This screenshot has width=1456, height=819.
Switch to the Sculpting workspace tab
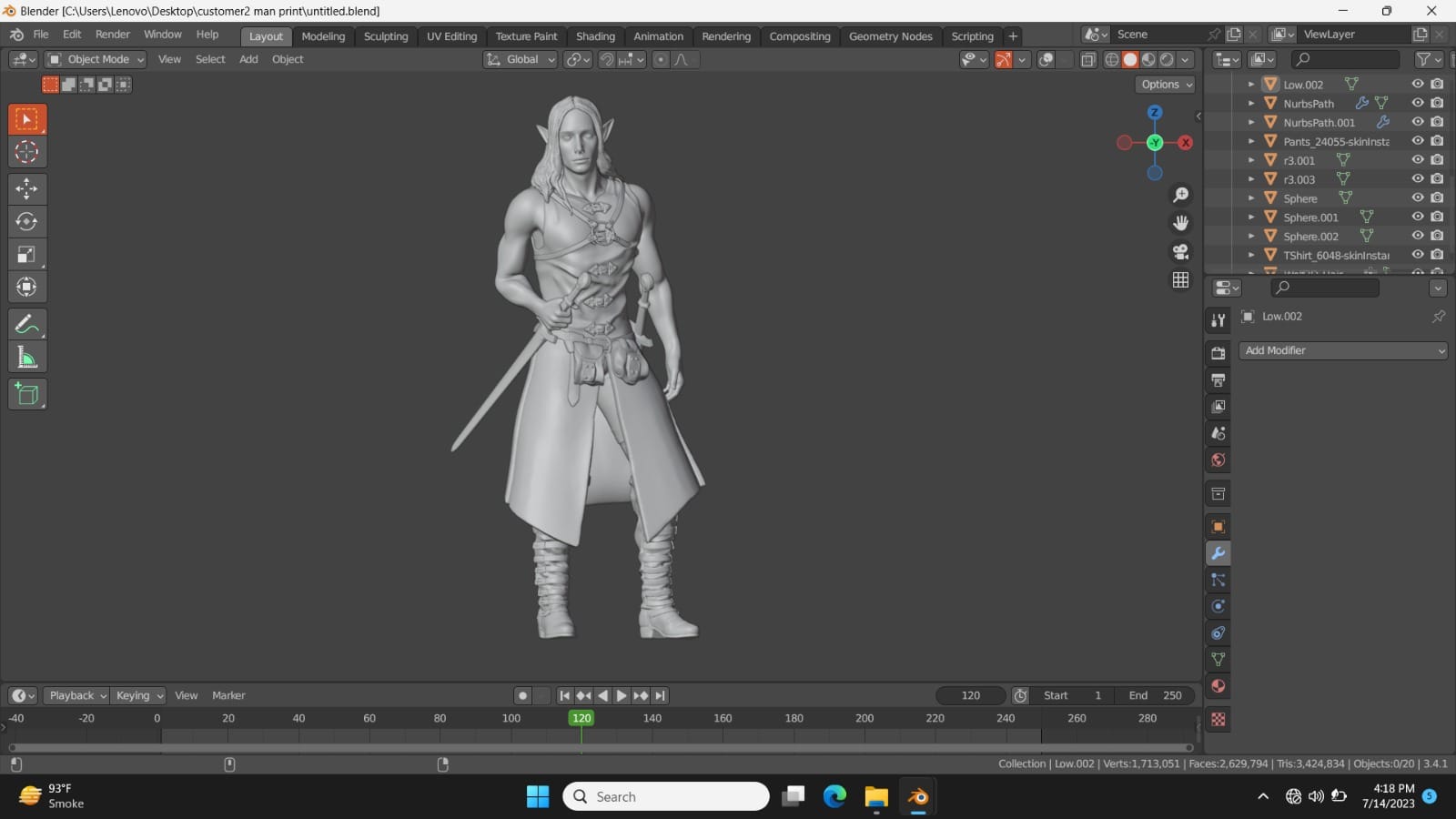click(386, 36)
